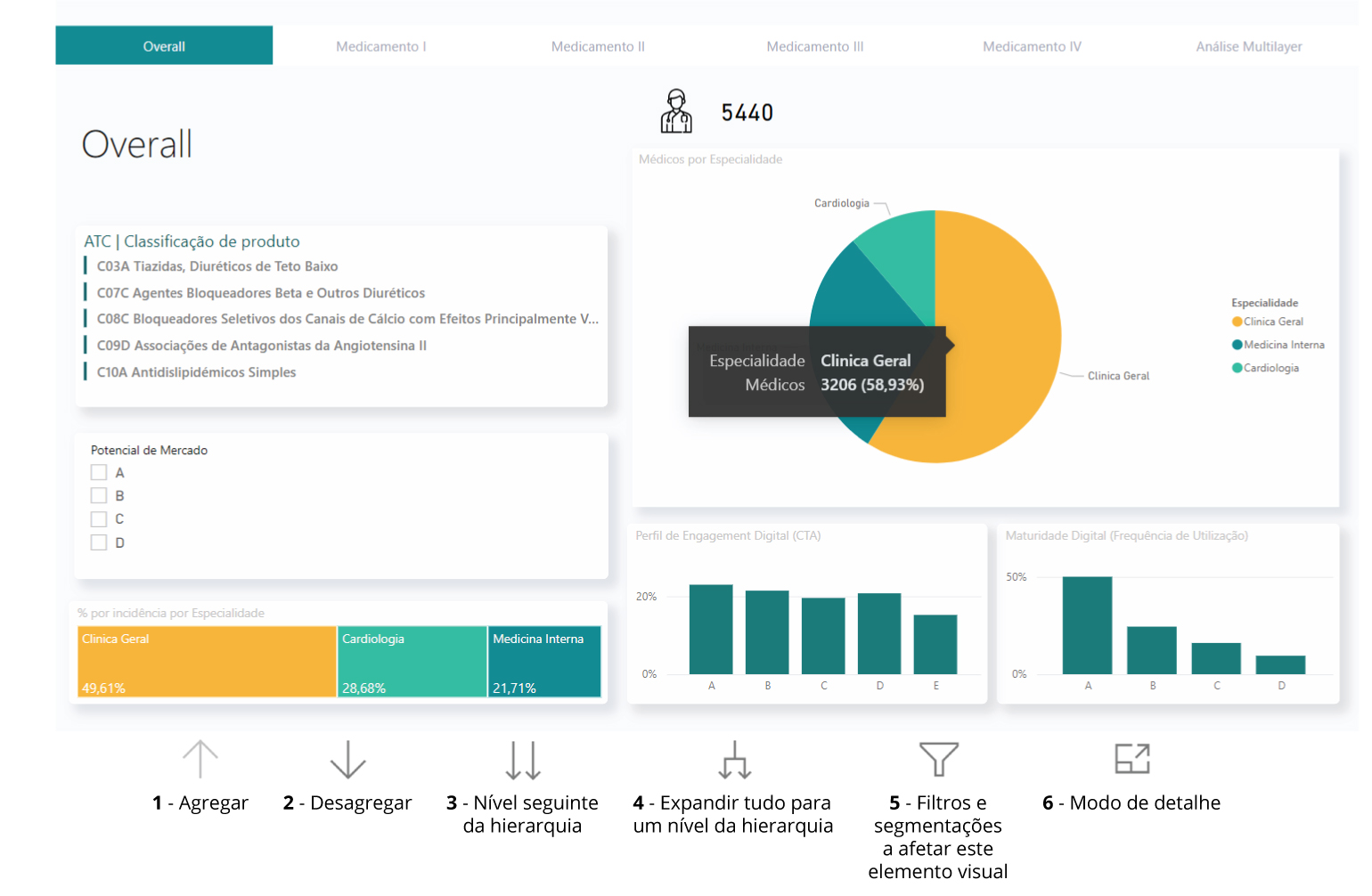Click the funnel filter icon

(938, 759)
